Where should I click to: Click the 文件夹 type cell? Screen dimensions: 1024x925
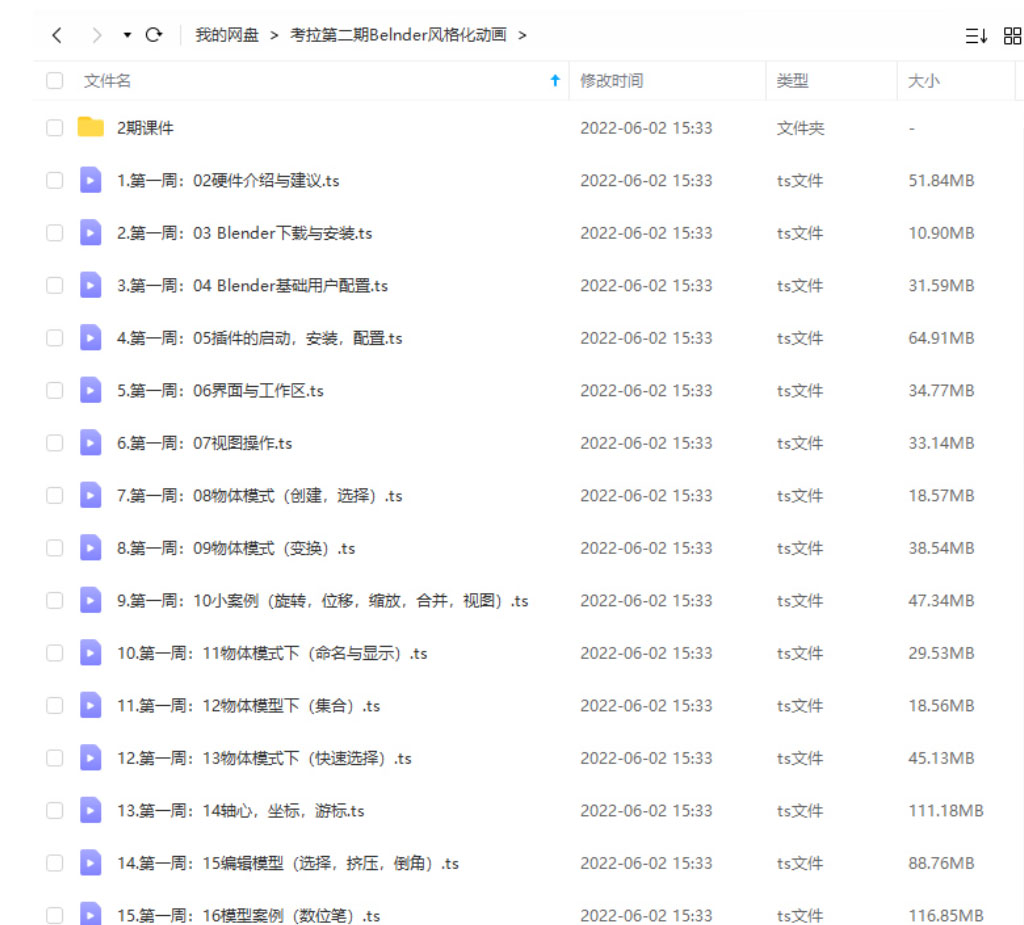point(800,128)
